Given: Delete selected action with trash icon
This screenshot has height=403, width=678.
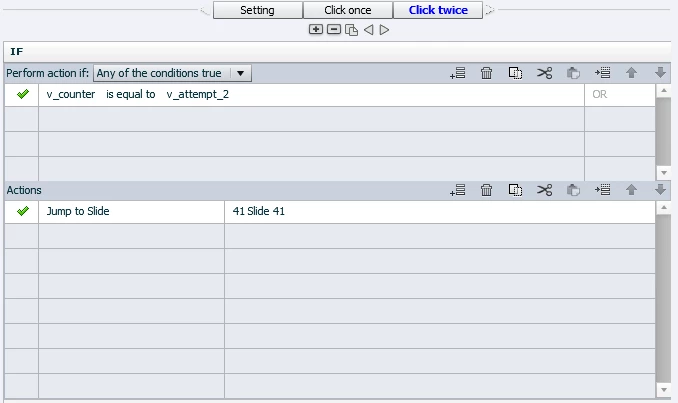Looking at the screenshot, I should click(x=486, y=190).
